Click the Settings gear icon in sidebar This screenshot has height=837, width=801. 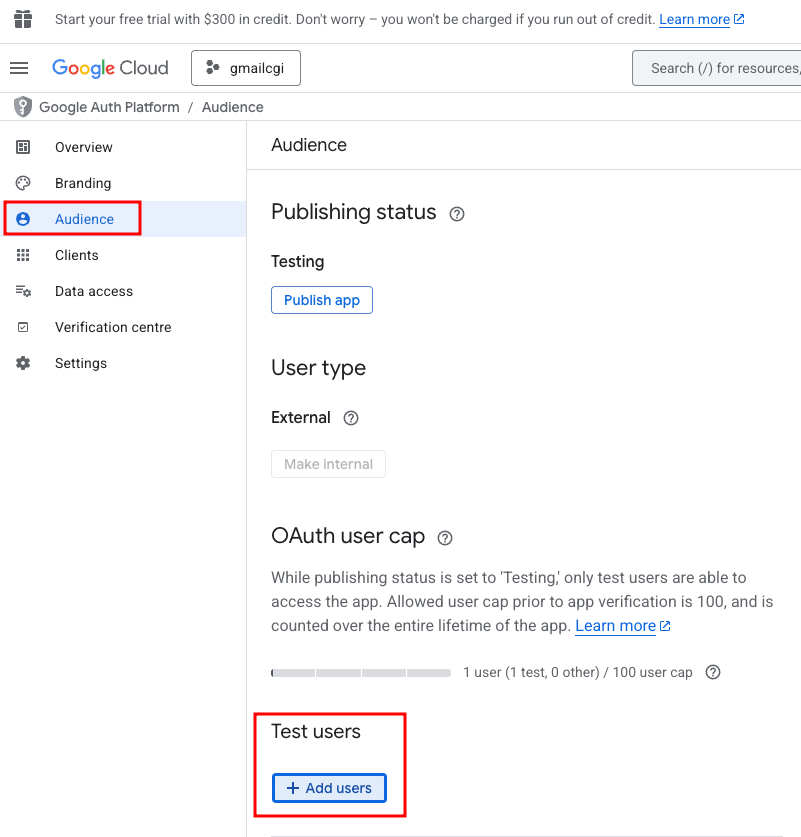click(x=23, y=363)
